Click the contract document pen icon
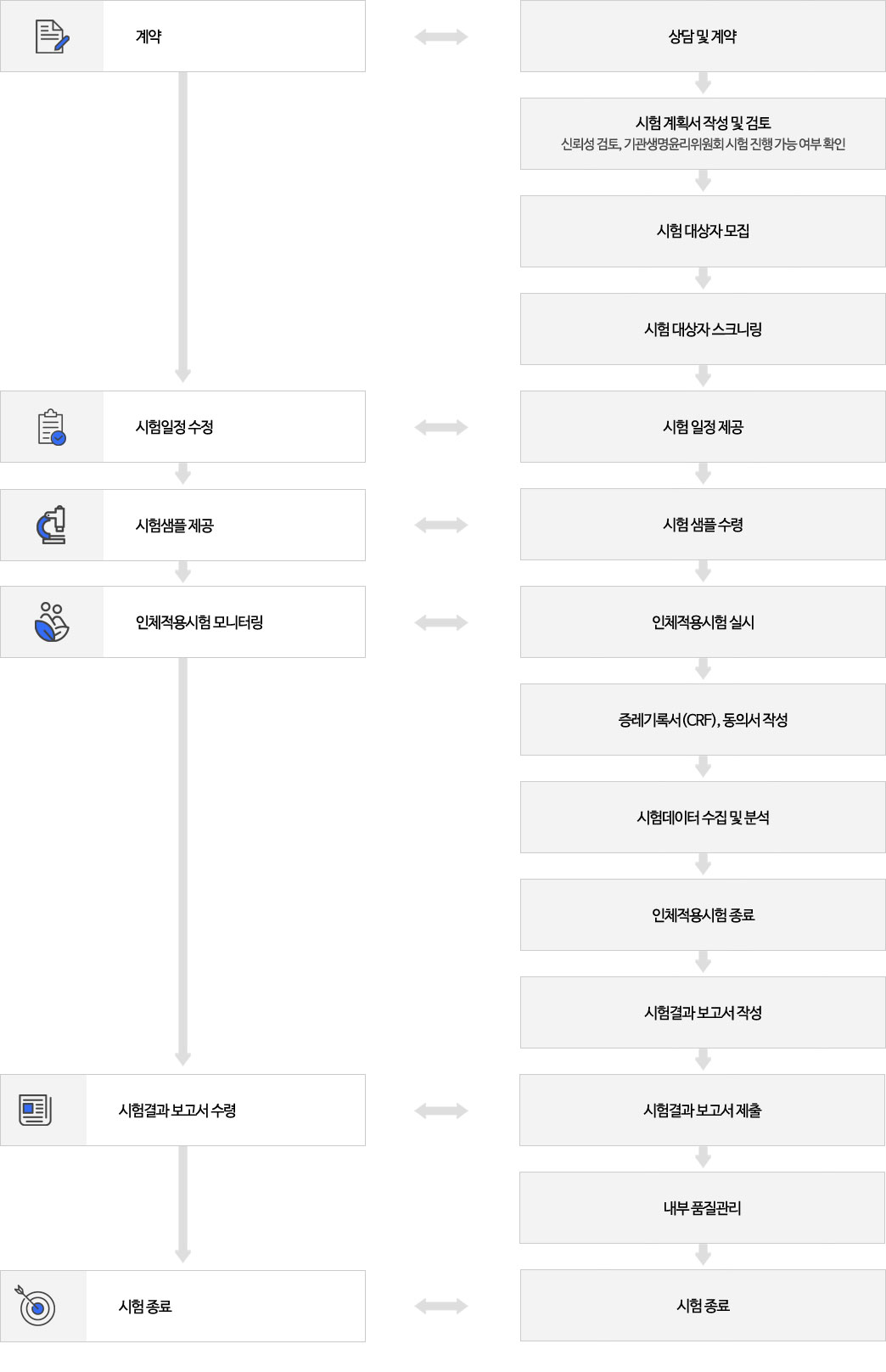Viewport: 886px width, 1372px height. point(52,37)
